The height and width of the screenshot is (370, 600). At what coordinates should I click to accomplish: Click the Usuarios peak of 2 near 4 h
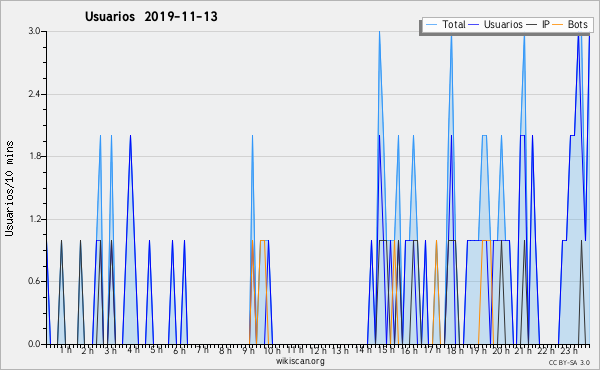(130, 136)
